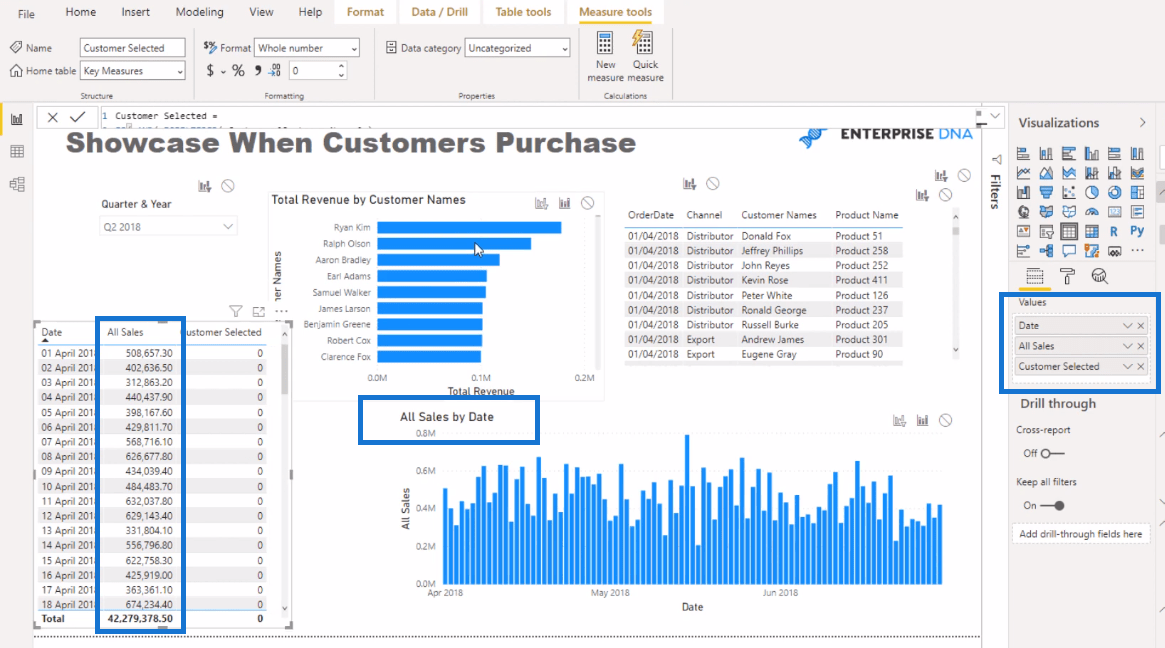Open the filter icon on the table visual
1165x648 pixels.
(236, 311)
